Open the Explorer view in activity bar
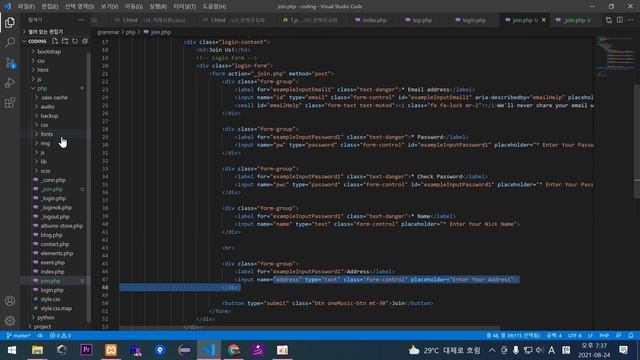Viewport: 640px width, 360px height. pyautogui.click(x=10, y=22)
